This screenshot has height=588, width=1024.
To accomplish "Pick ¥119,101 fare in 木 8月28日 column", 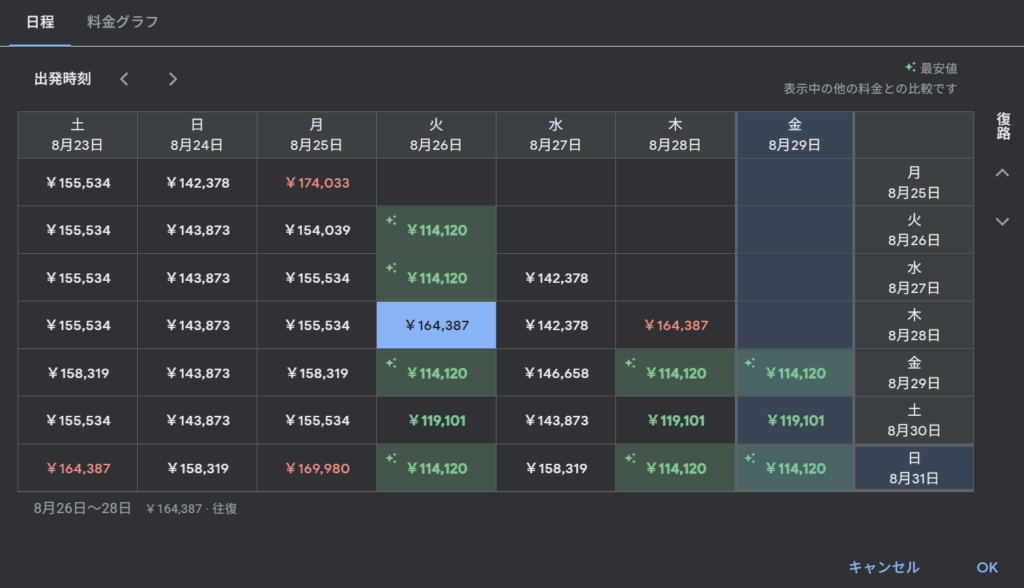I will (x=676, y=421).
